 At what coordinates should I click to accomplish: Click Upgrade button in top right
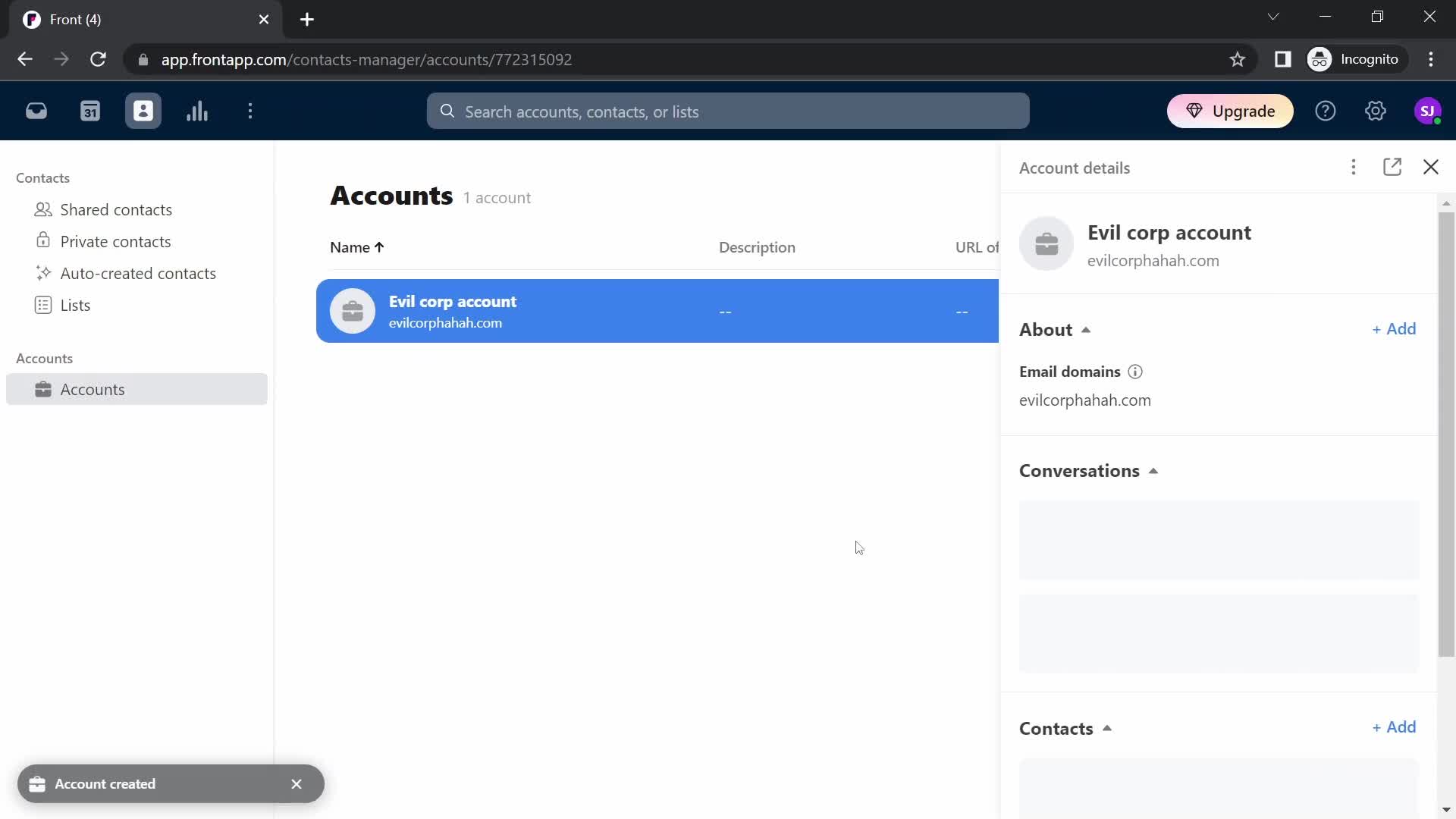pyautogui.click(x=1231, y=111)
